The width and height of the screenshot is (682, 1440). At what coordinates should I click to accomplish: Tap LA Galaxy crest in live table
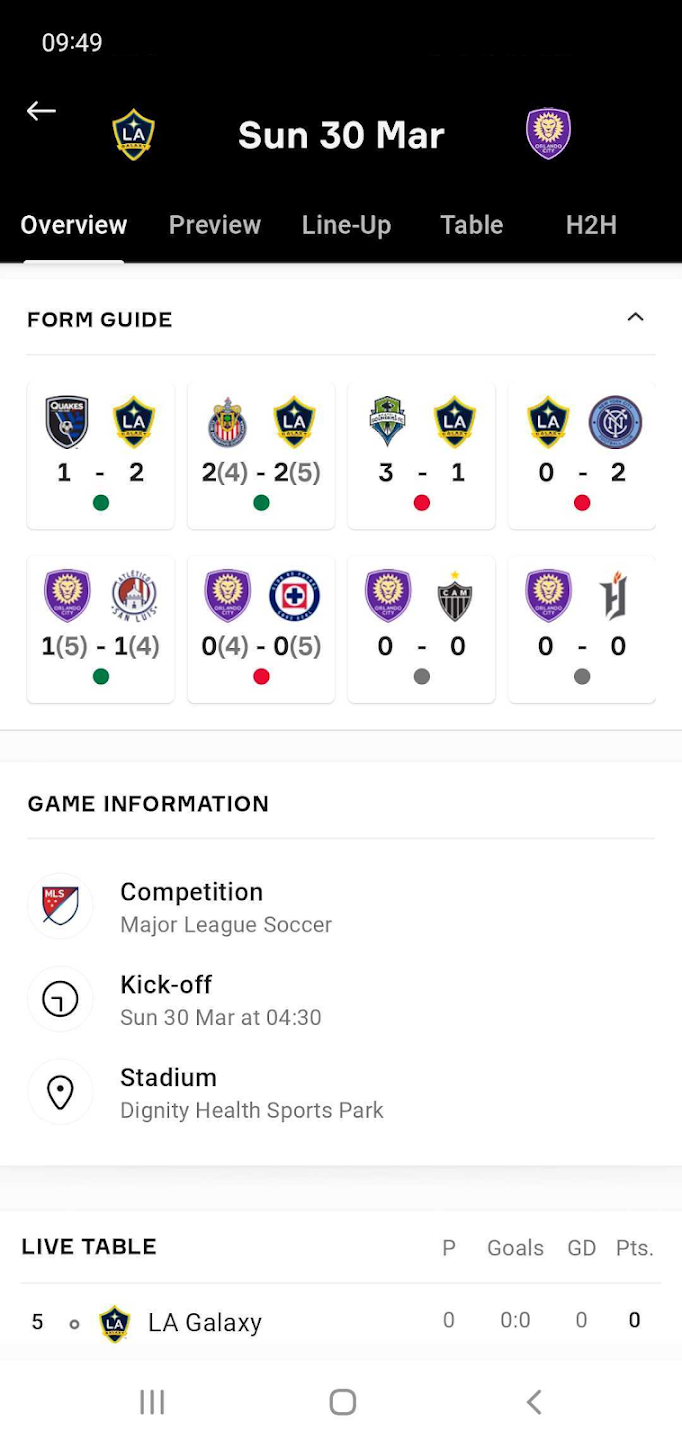[x=114, y=1322]
